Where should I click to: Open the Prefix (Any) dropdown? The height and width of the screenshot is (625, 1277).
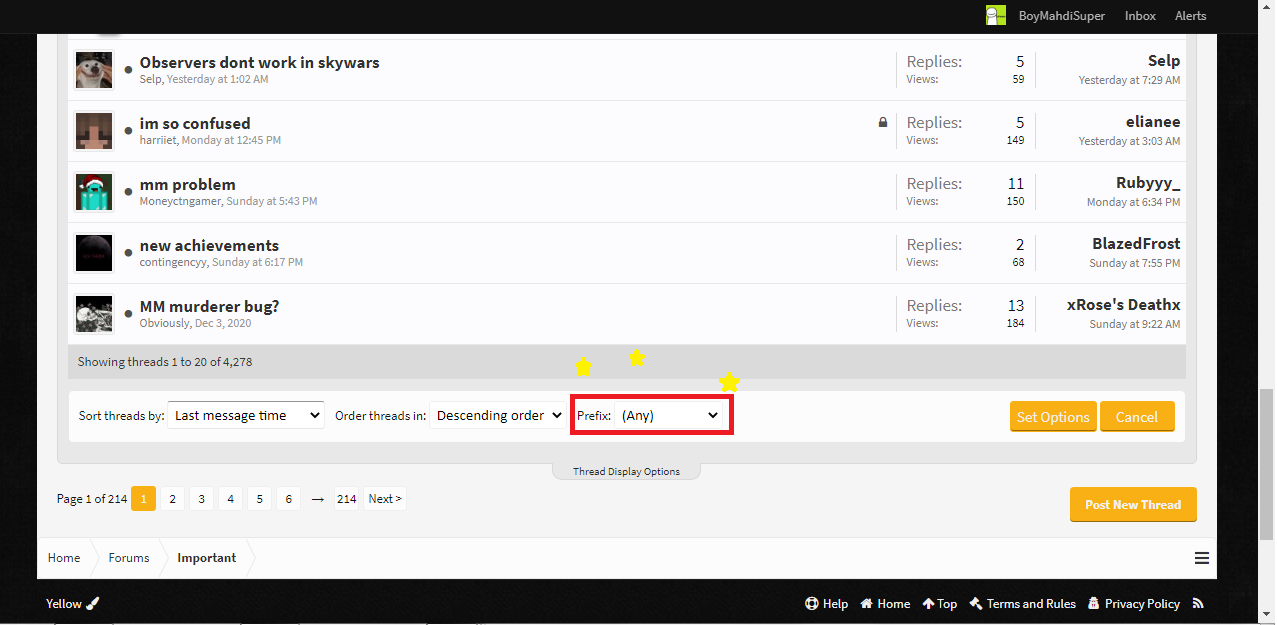click(x=670, y=415)
